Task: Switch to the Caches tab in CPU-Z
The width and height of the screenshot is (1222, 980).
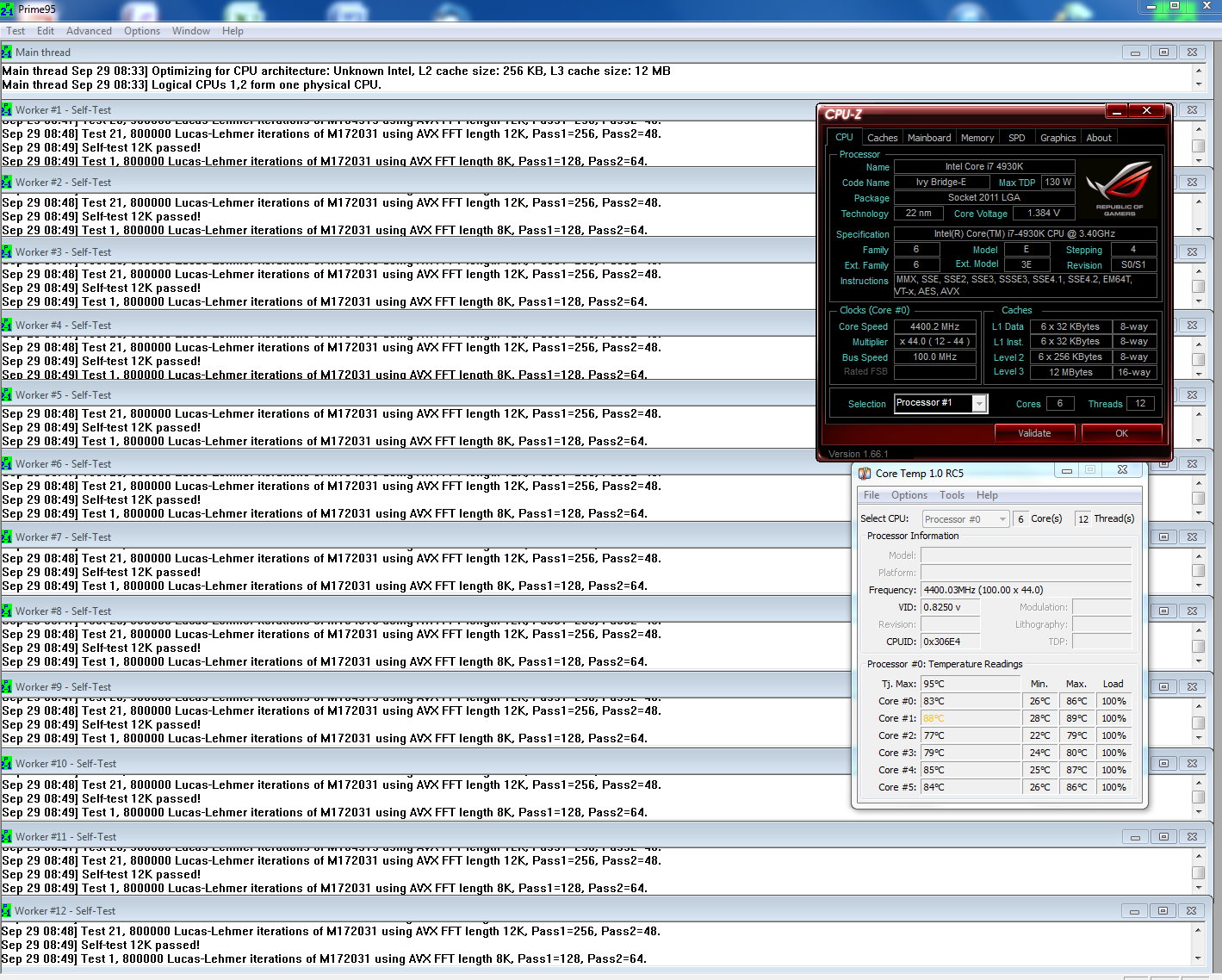Action: tap(882, 138)
